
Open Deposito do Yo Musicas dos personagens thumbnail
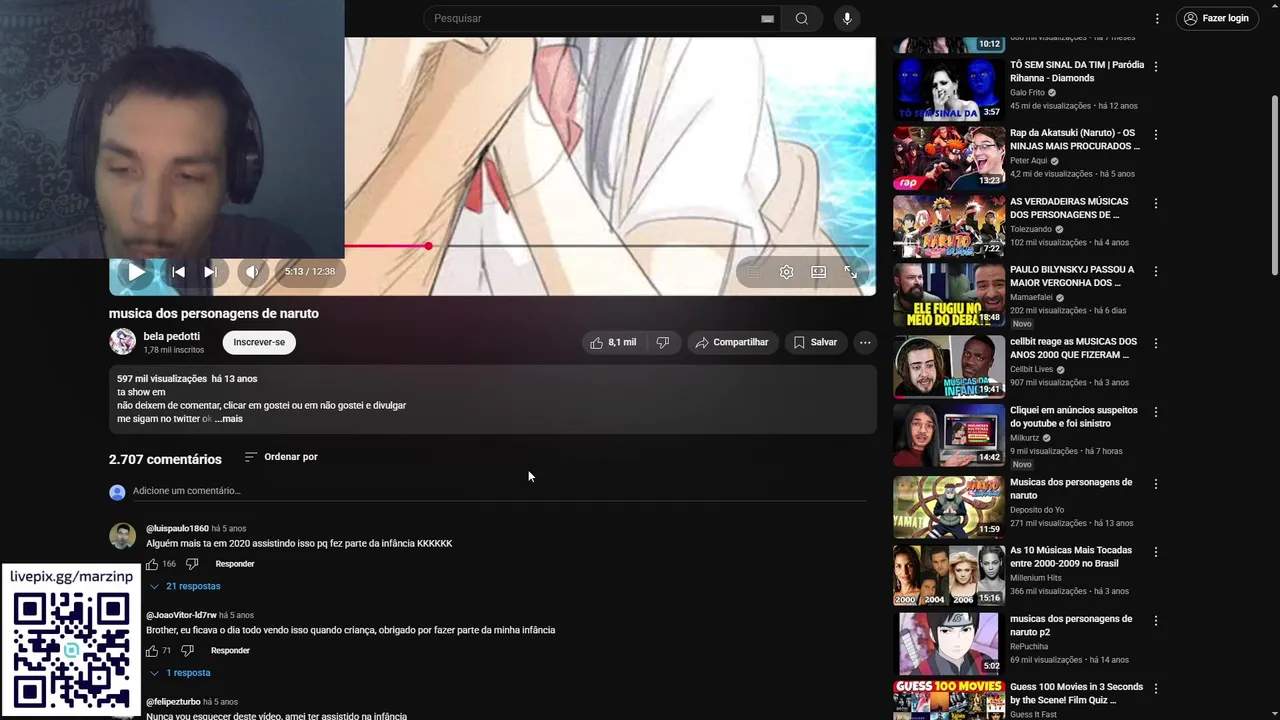point(949,507)
